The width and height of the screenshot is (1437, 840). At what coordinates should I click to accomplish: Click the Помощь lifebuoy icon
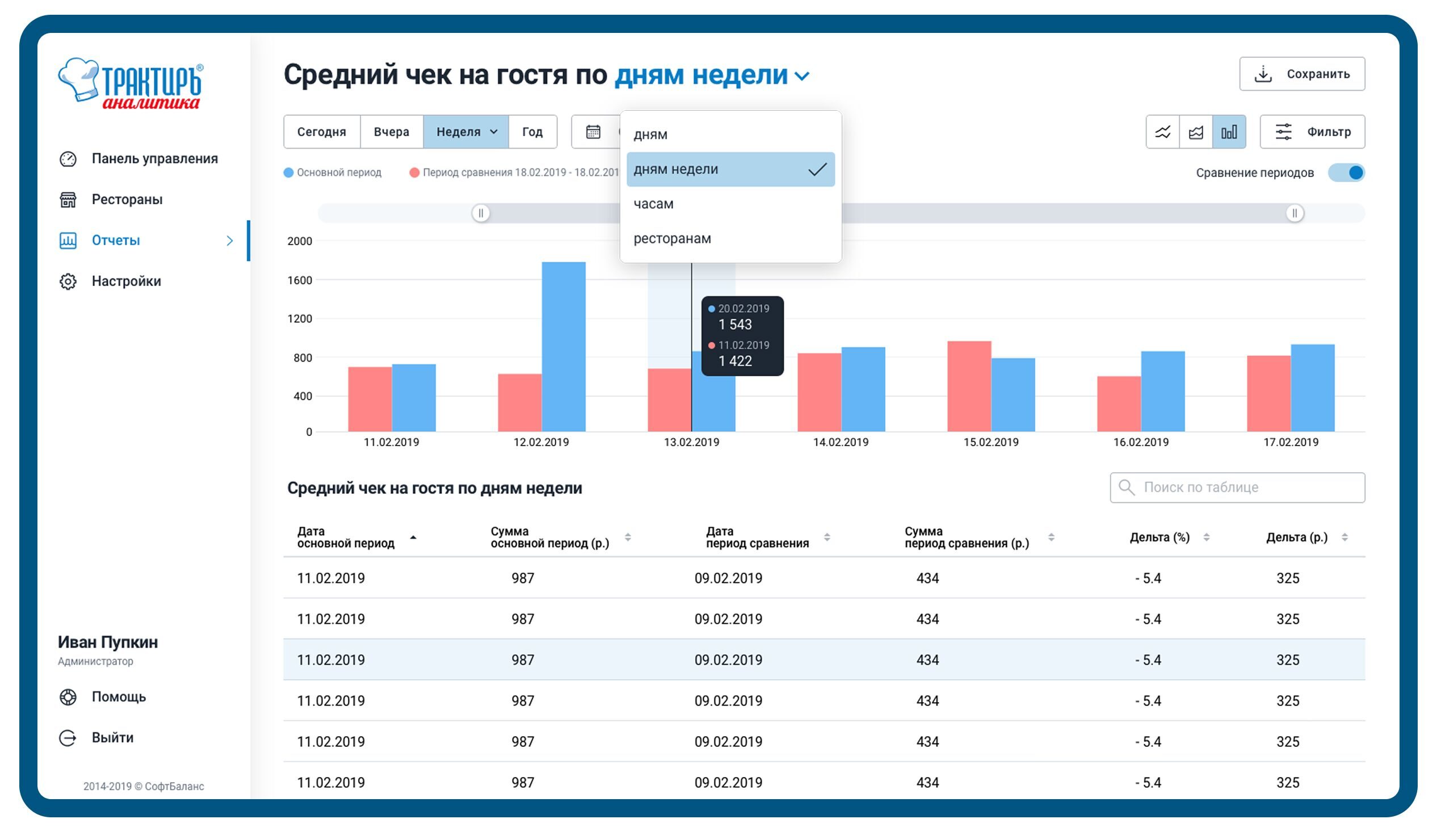tap(68, 697)
